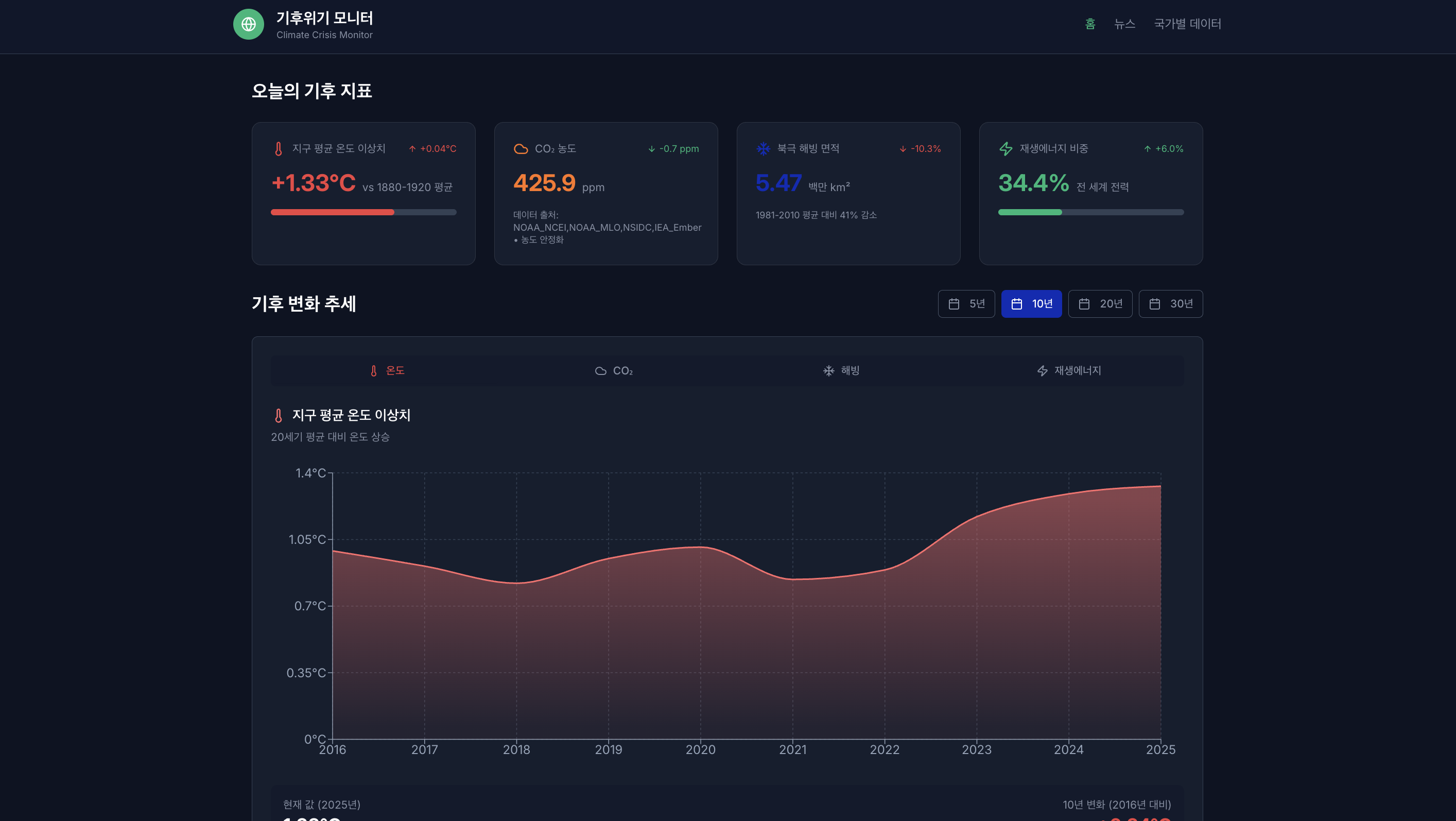Select the 5년 time range
Screen dimensions: 1456x821
pos(966,304)
